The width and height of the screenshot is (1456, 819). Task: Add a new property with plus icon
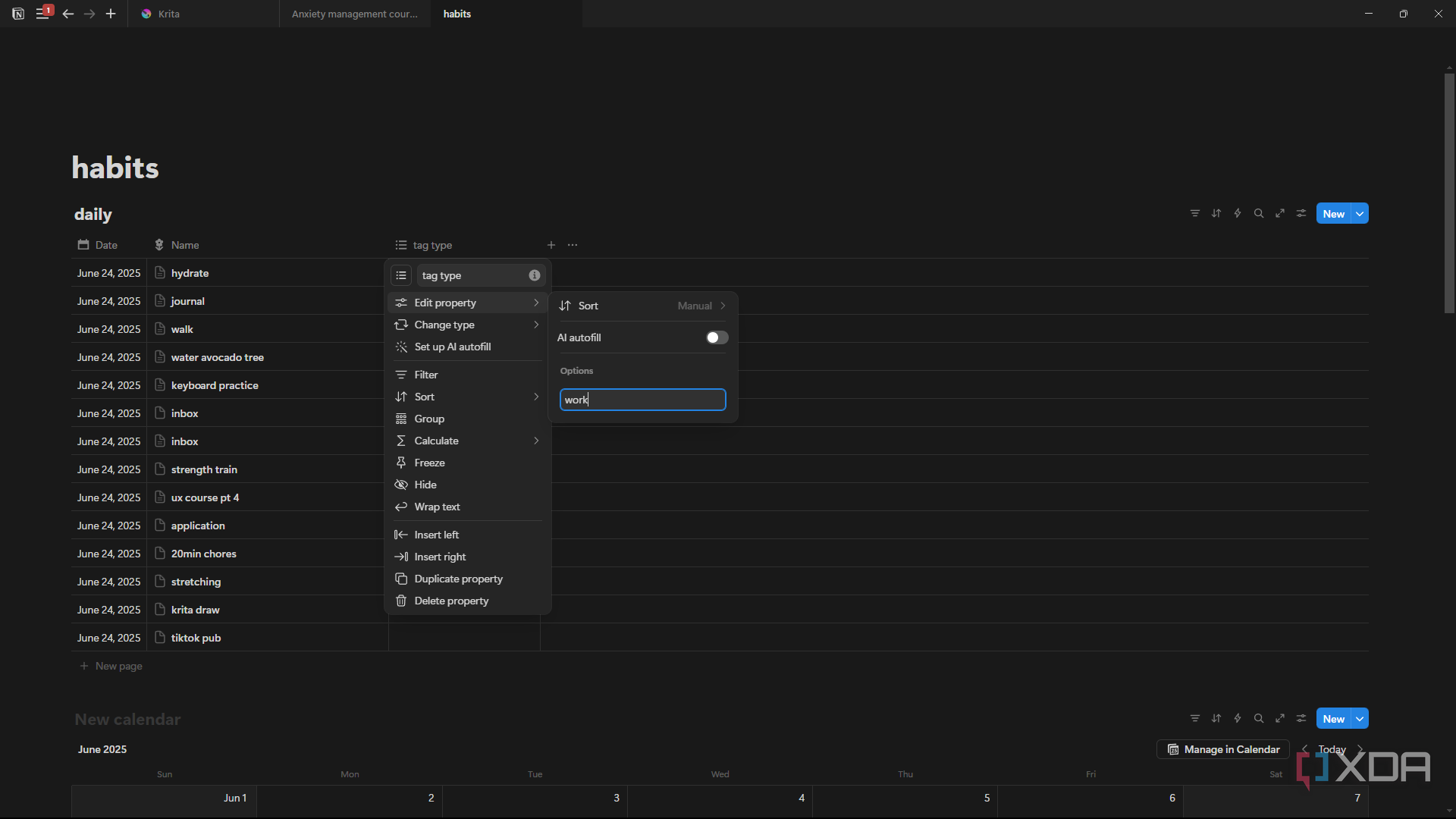551,245
